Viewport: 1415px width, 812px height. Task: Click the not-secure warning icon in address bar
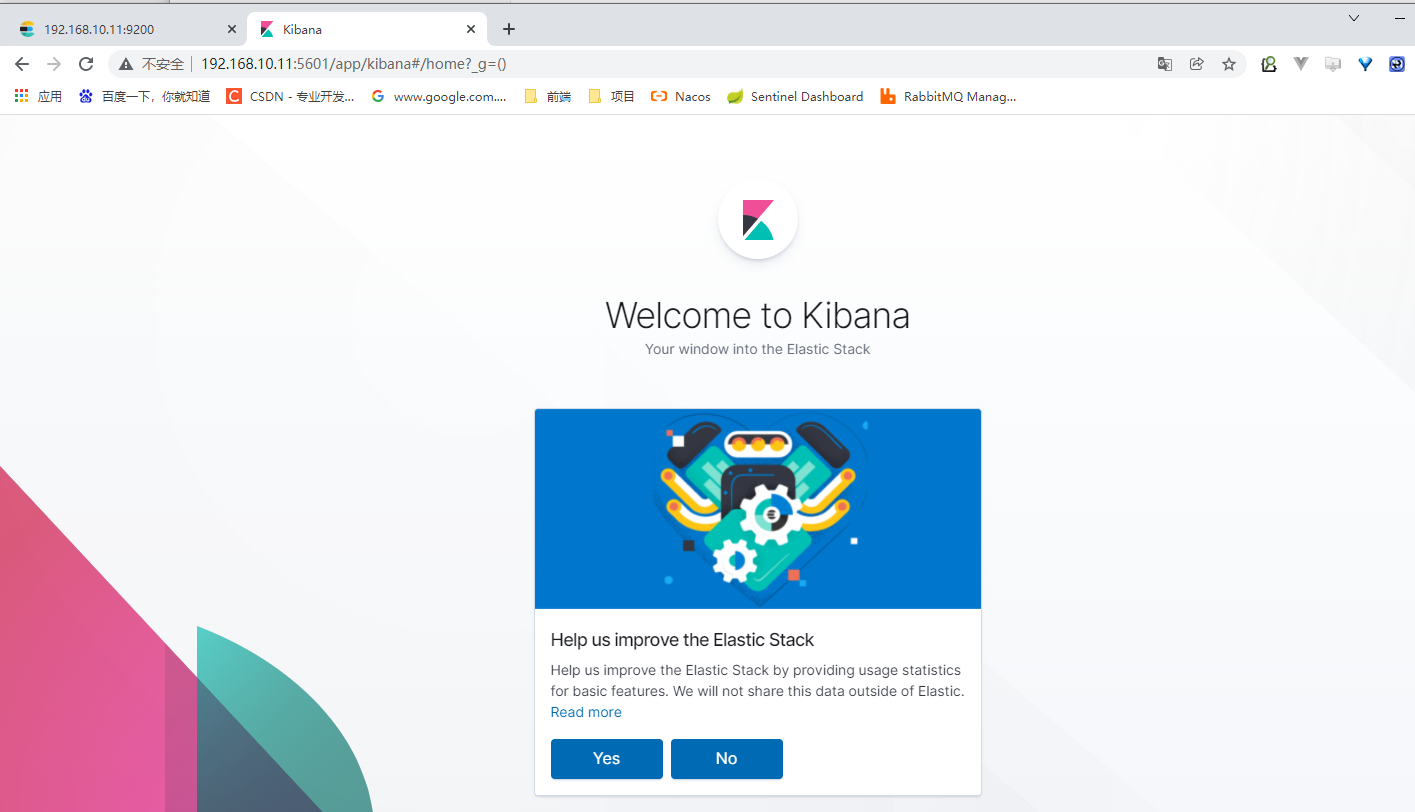tap(125, 64)
